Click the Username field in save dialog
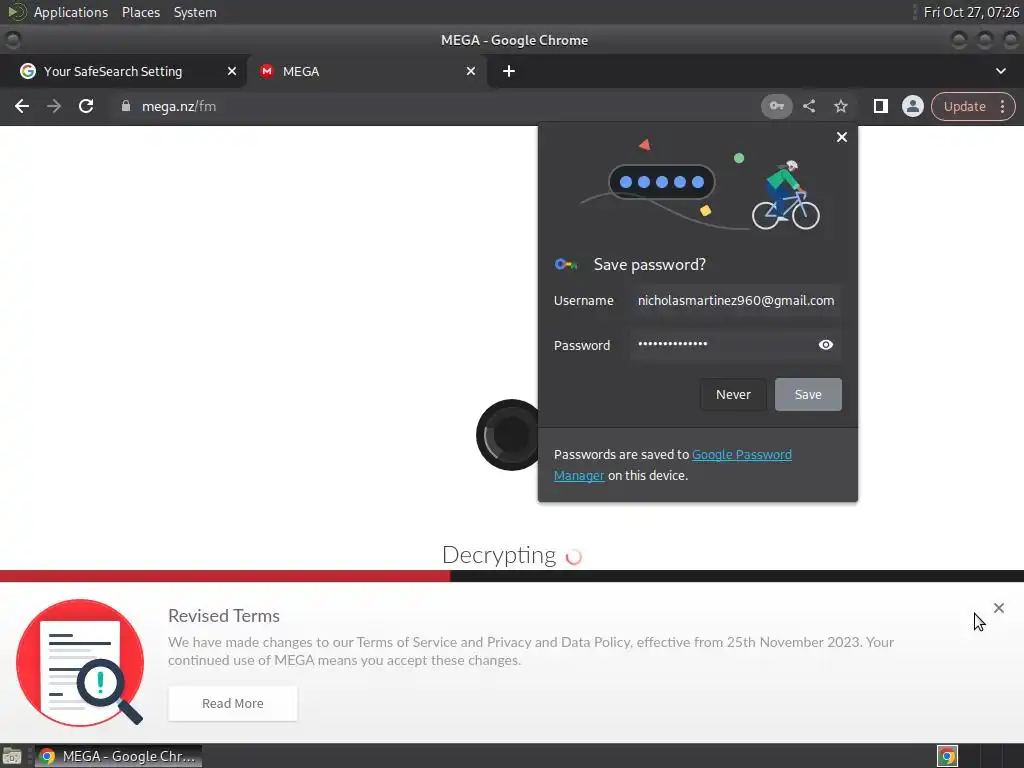 pyautogui.click(x=735, y=300)
